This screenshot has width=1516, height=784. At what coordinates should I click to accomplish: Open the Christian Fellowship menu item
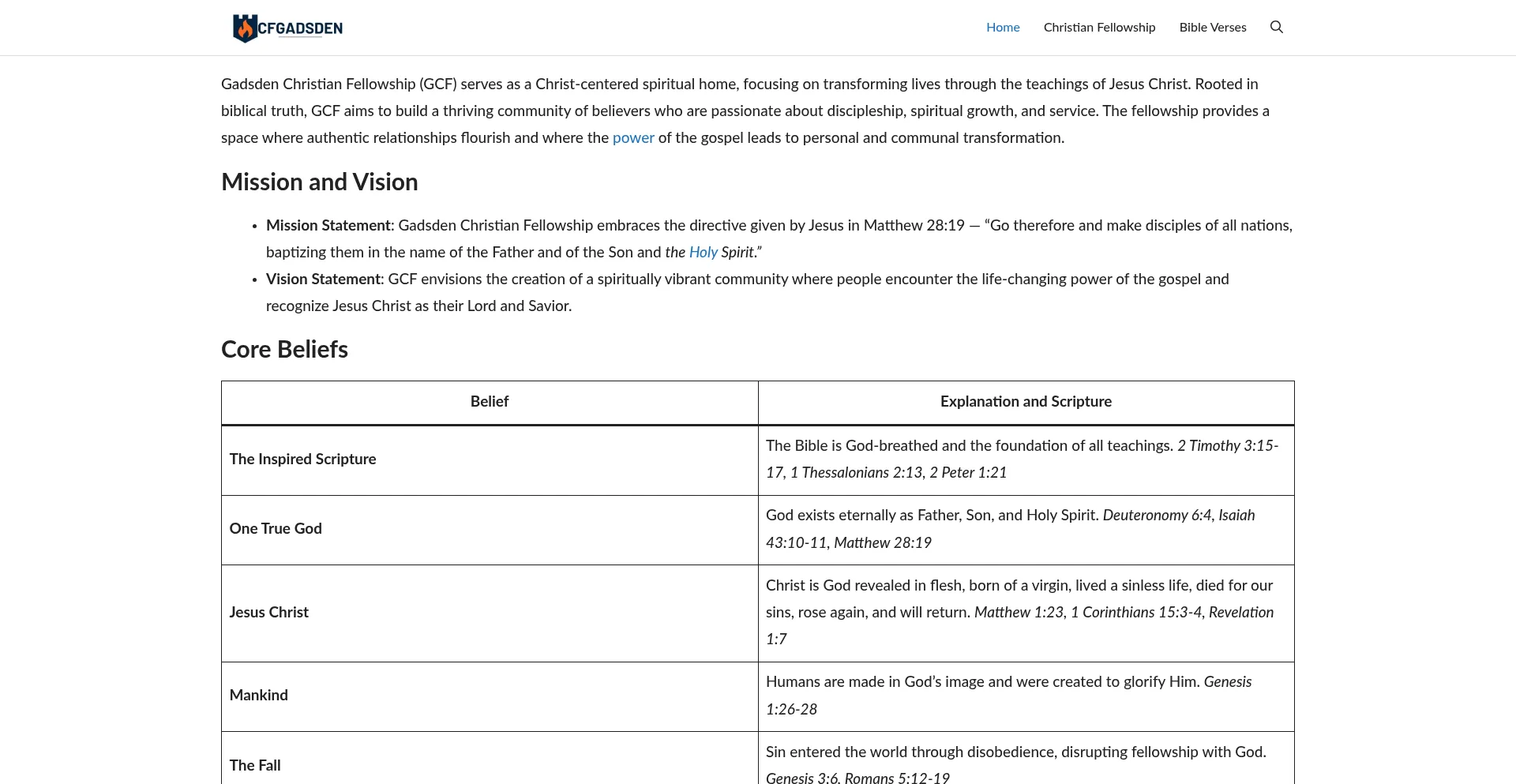(1099, 28)
